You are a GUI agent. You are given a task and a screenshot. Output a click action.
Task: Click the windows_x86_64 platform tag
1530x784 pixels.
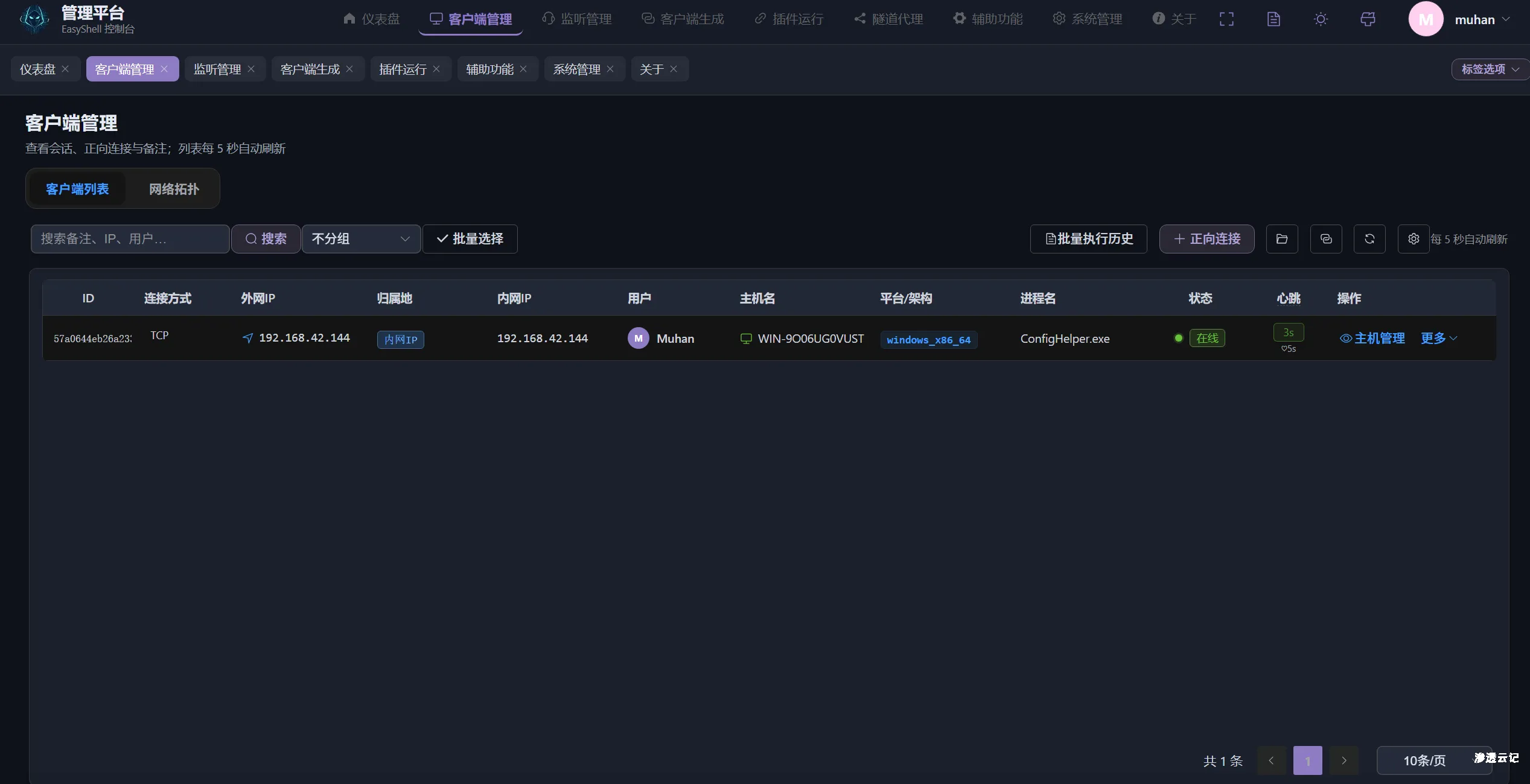[x=928, y=340]
